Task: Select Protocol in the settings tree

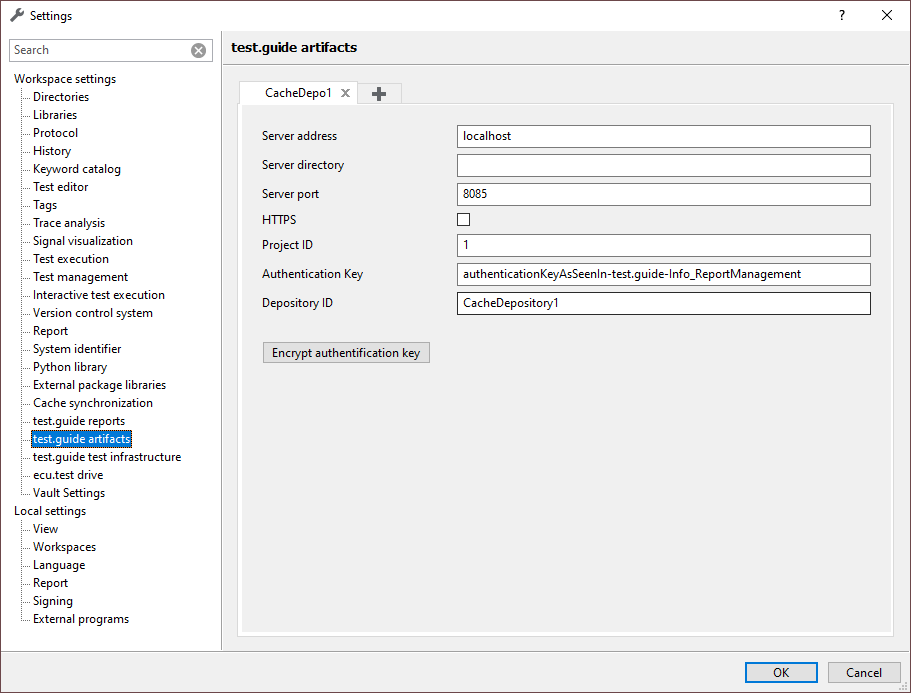Action: tap(55, 133)
